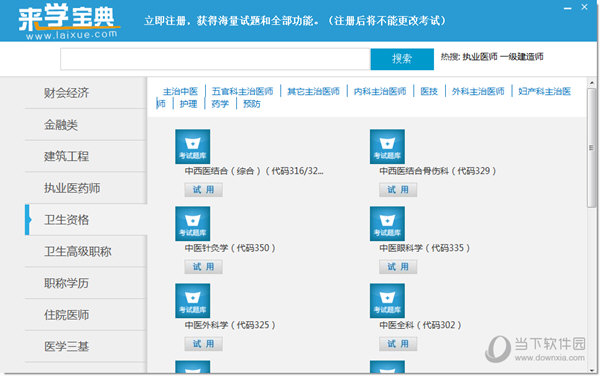600x376 pixels.
Task: Open the 中西医结合（综合）exam bank icon
Action: [x=192, y=146]
